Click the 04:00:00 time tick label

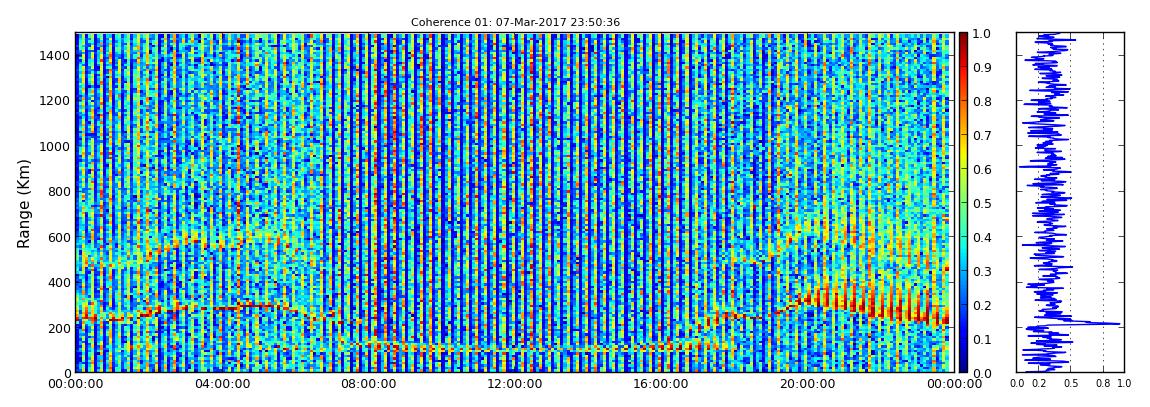pyautogui.click(x=221, y=384)
